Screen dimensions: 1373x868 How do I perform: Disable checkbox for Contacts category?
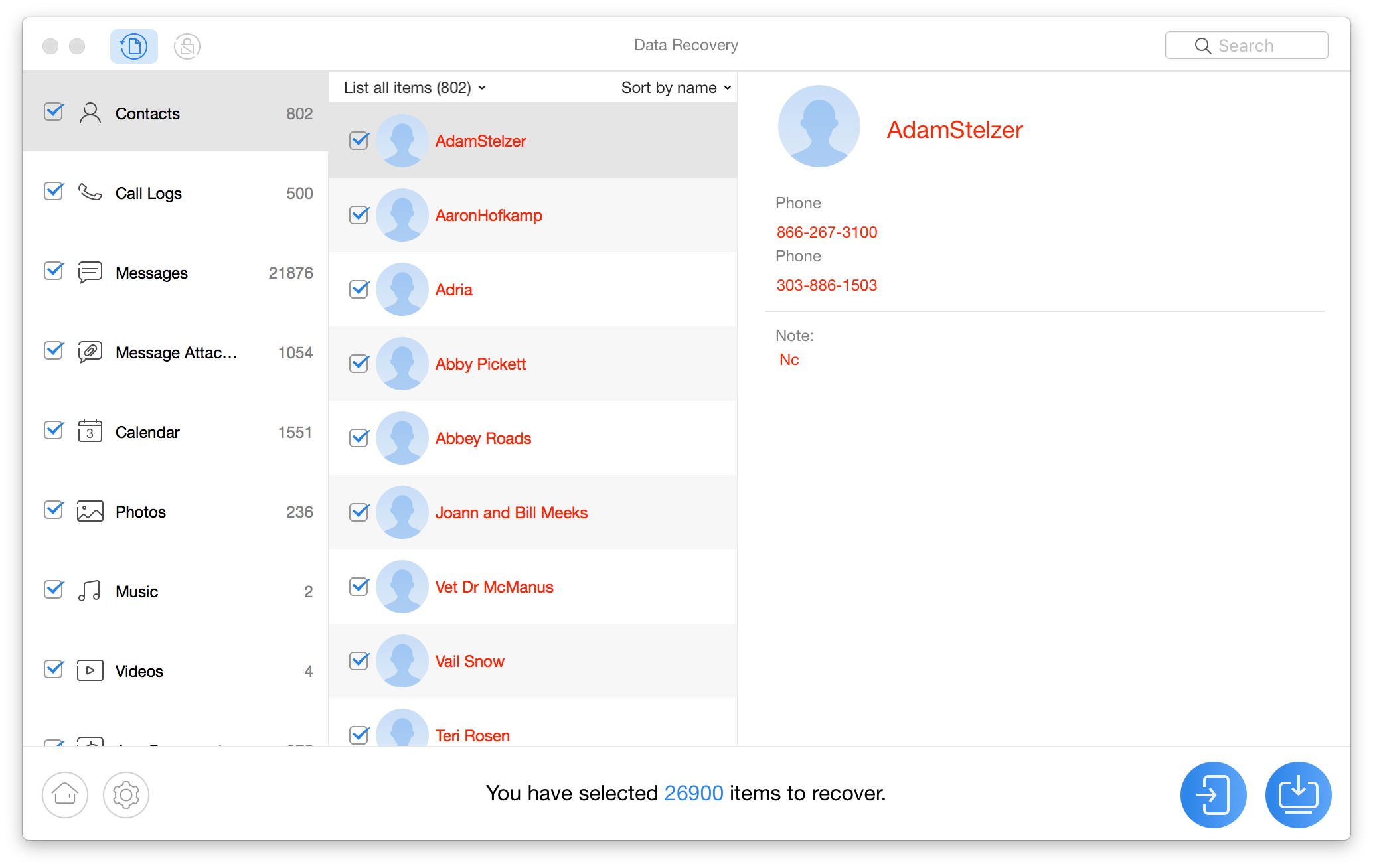pos(54,112)
